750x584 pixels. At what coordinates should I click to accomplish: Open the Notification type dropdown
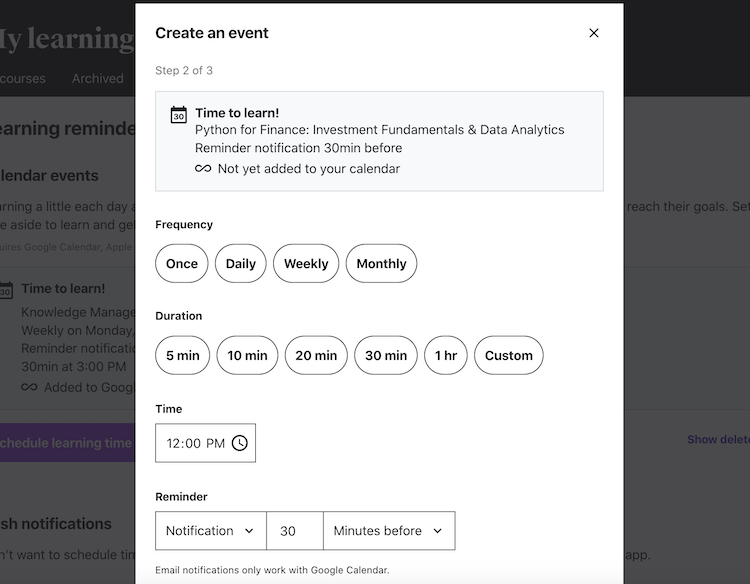[210, 531]
